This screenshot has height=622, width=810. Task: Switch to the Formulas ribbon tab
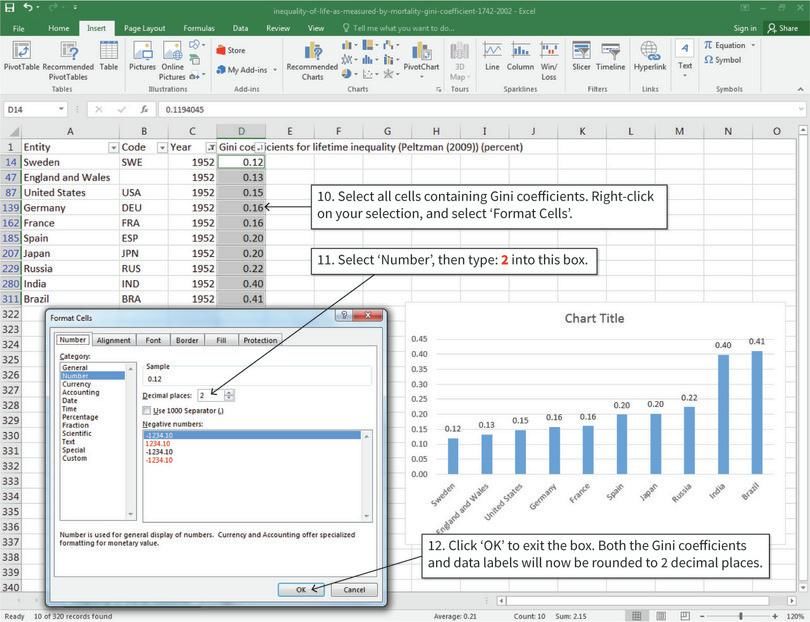(x=199, y=28)
